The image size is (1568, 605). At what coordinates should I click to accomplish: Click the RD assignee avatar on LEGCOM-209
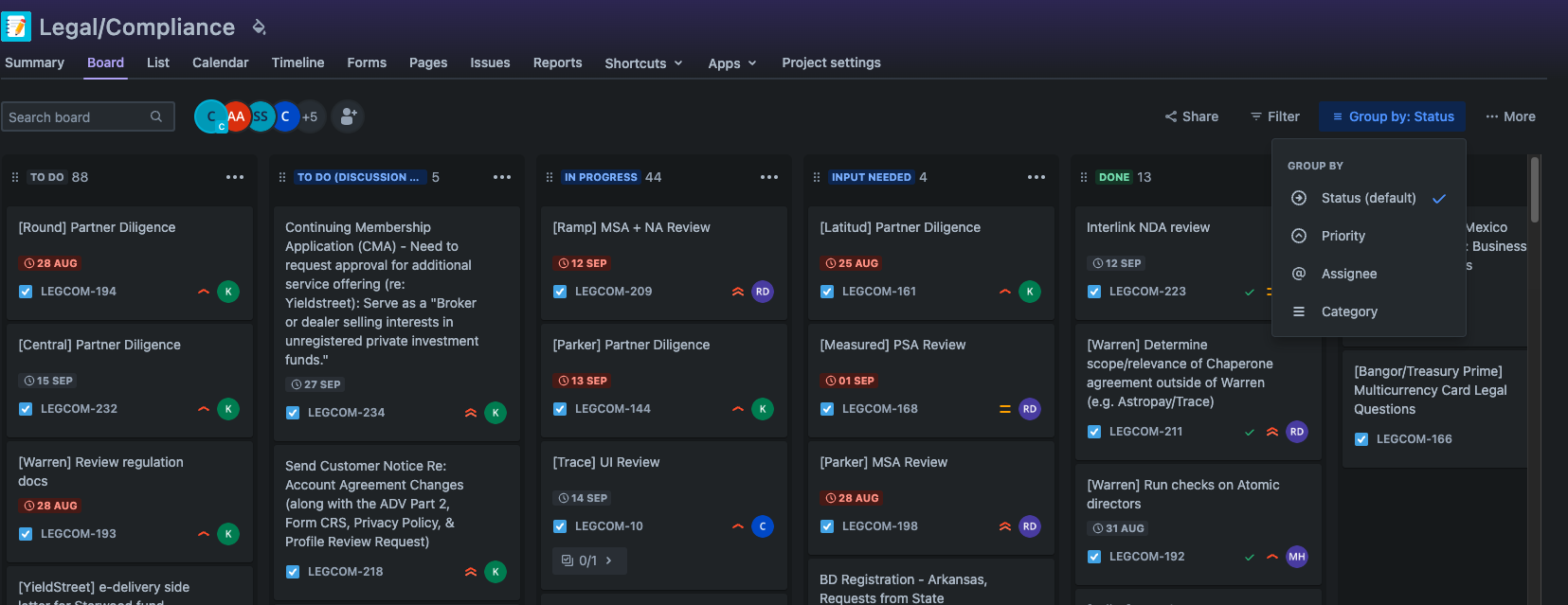(x=763, y=292)
